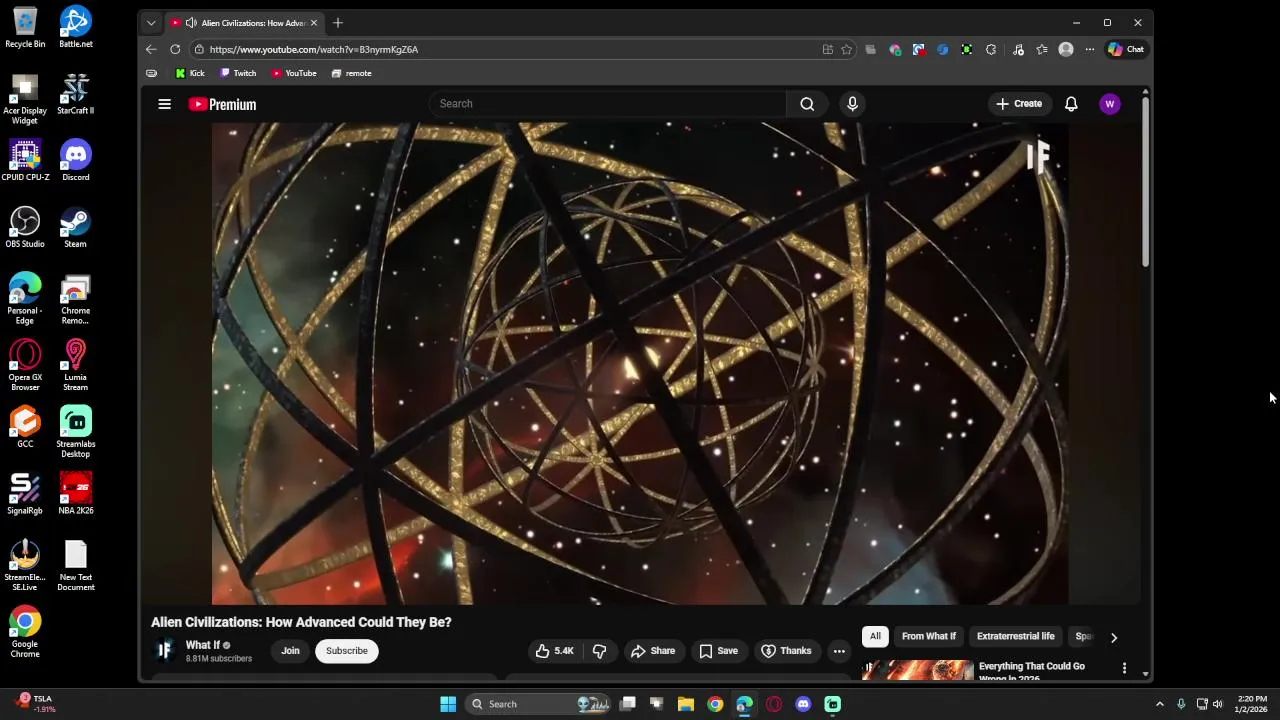
Task: Open the StarCraft II desktop icon
Action: (x=75, y=94)
